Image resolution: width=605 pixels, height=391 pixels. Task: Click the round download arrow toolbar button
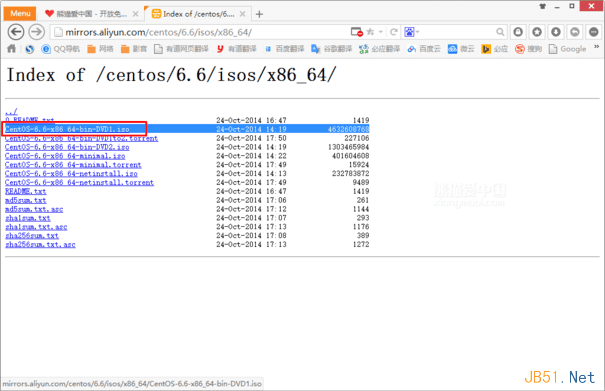point(556,32)
